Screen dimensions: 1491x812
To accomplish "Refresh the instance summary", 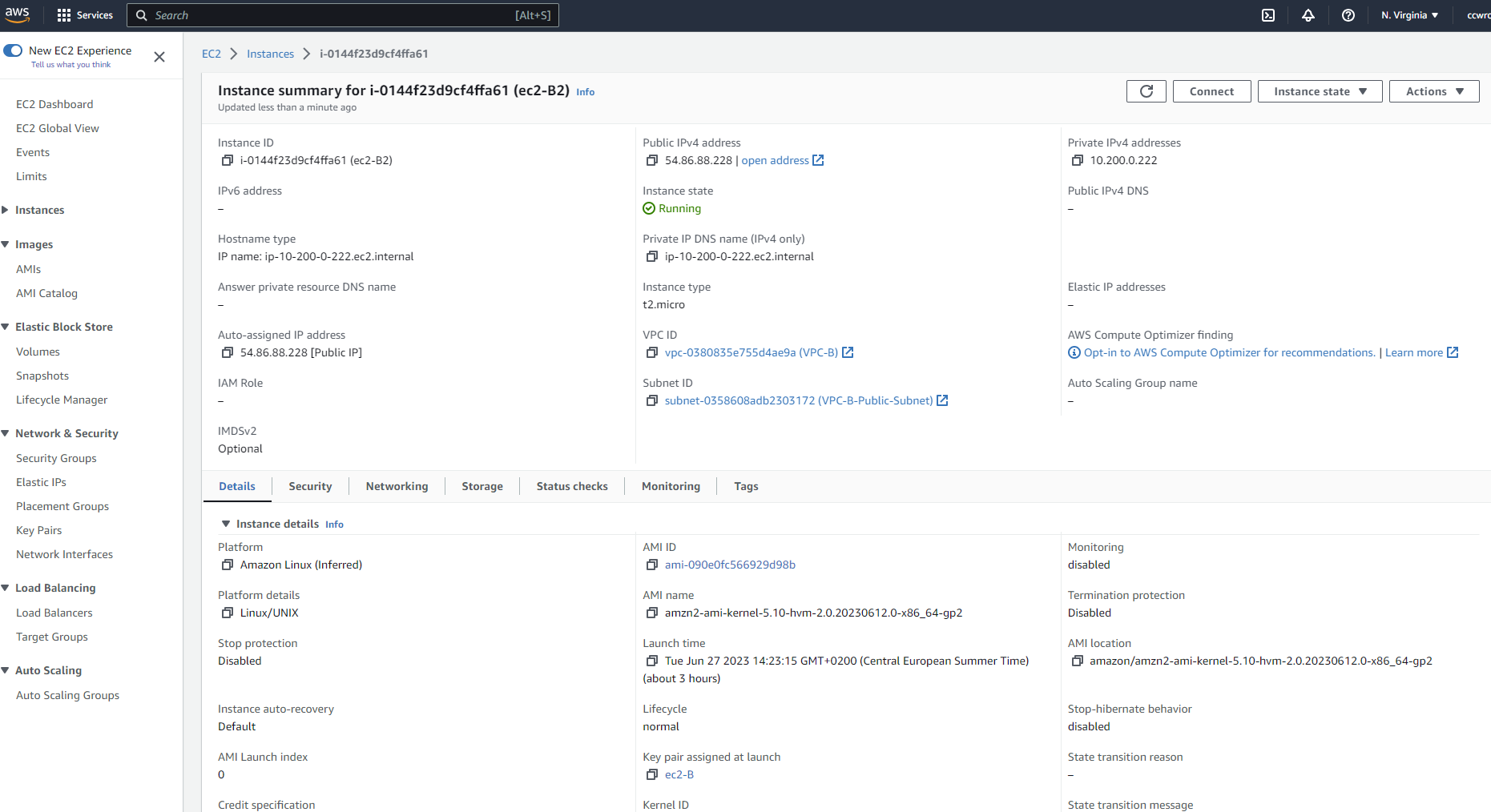I will (x=1146, y=91).
